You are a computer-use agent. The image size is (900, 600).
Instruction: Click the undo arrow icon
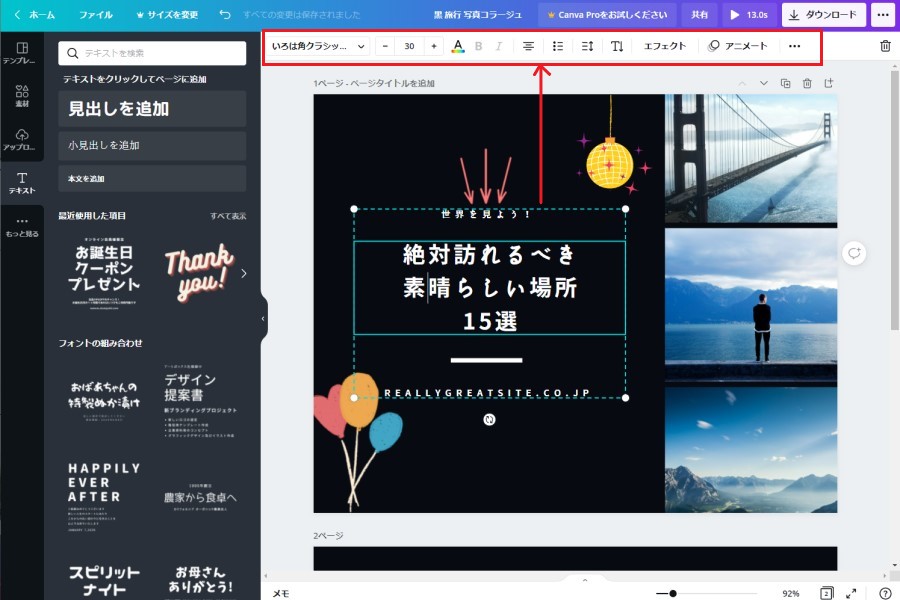coord(224,15)
